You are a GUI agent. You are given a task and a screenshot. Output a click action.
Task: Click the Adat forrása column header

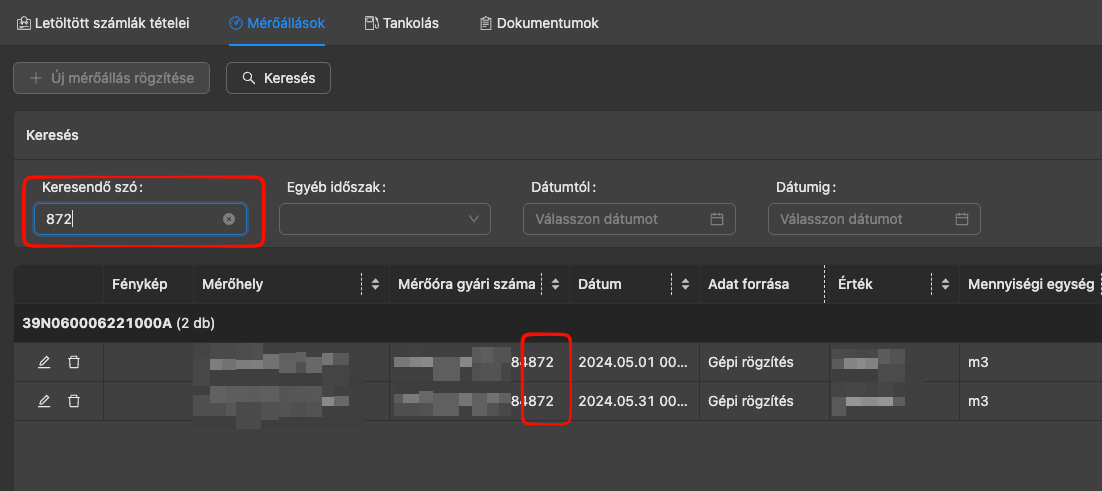point(748,284)
